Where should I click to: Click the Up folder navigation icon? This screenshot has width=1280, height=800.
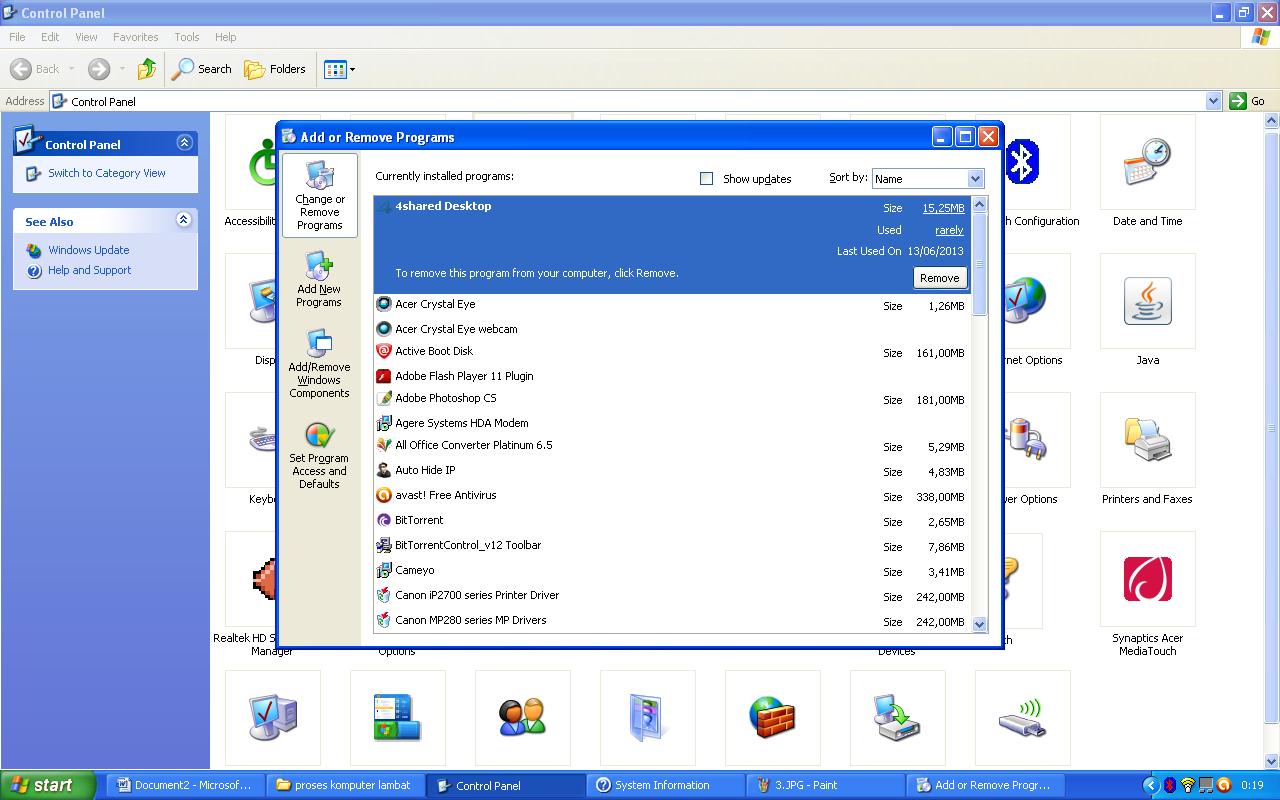(x=146, y=69)
